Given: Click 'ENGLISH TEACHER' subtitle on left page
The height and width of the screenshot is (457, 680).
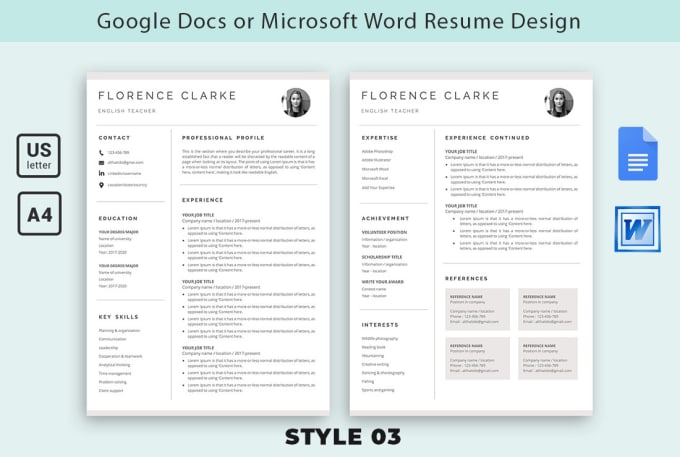Looking at the screenshot, I should [127, 111].
